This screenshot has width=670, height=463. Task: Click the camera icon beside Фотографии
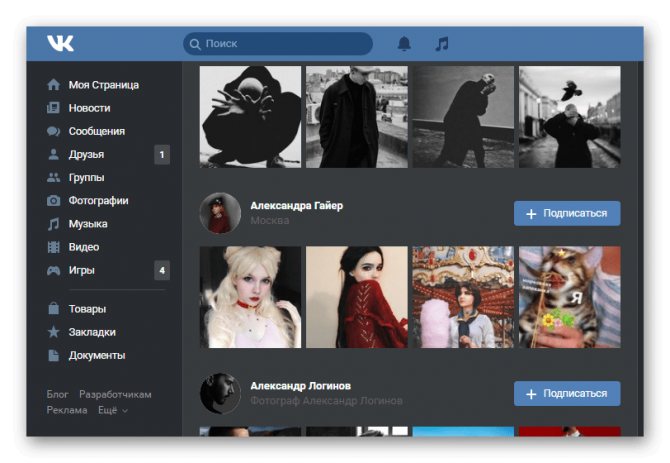53,200
